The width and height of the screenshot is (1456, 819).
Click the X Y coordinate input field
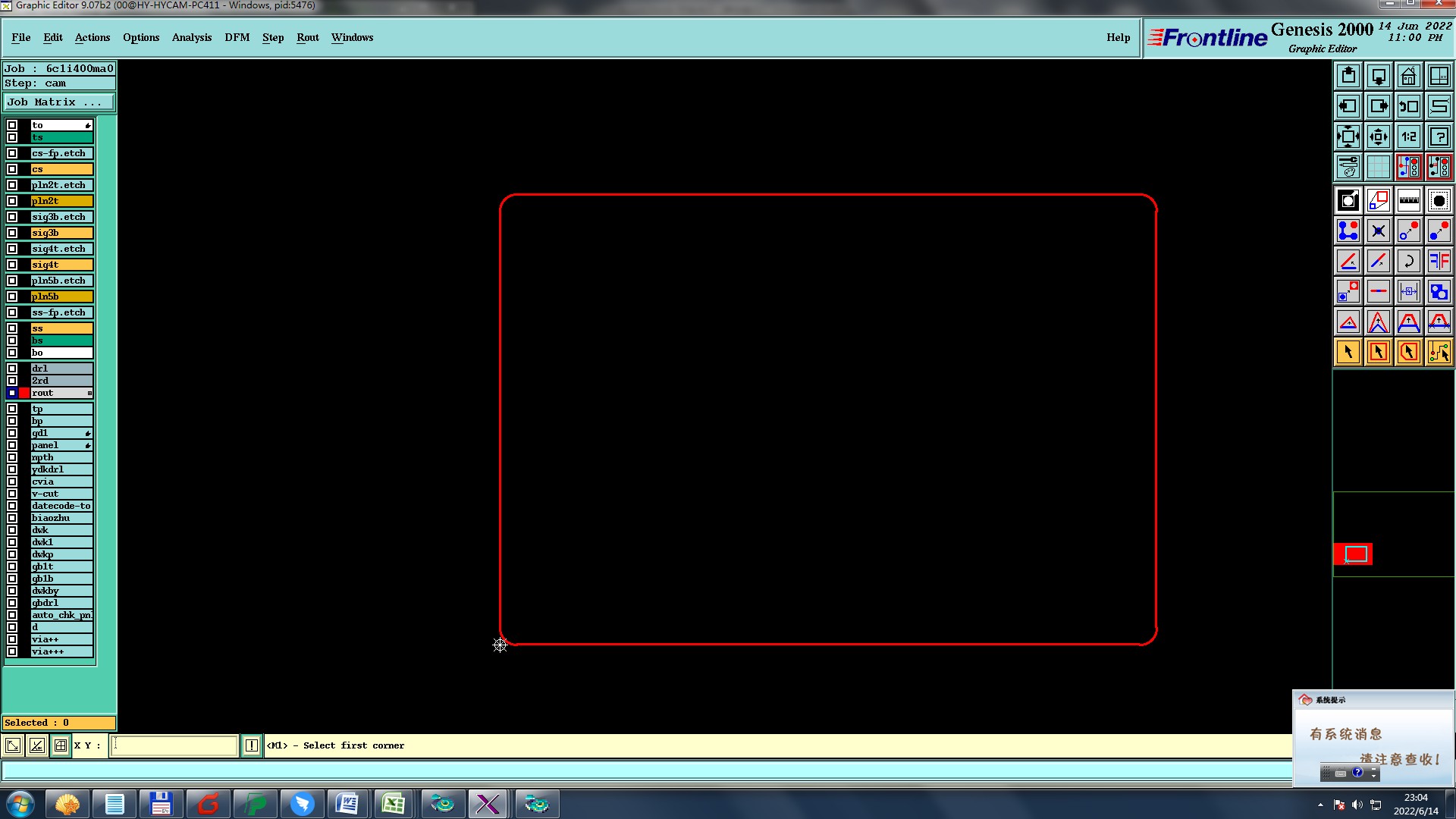[174, 745]
